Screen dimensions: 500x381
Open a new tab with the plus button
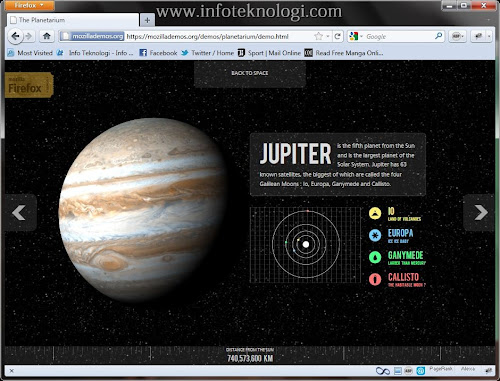coord(147,20)
